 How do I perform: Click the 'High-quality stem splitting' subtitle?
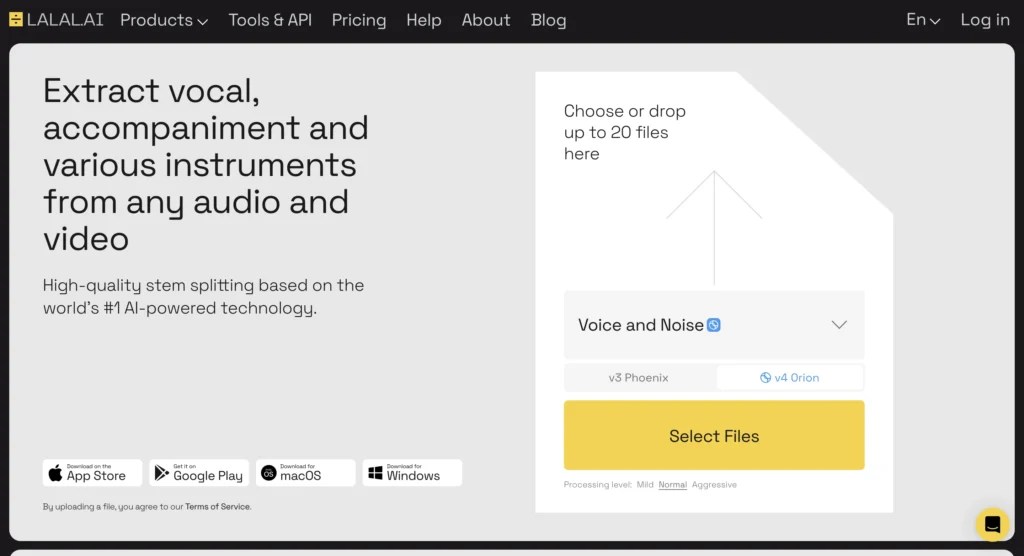coord(203,297)
